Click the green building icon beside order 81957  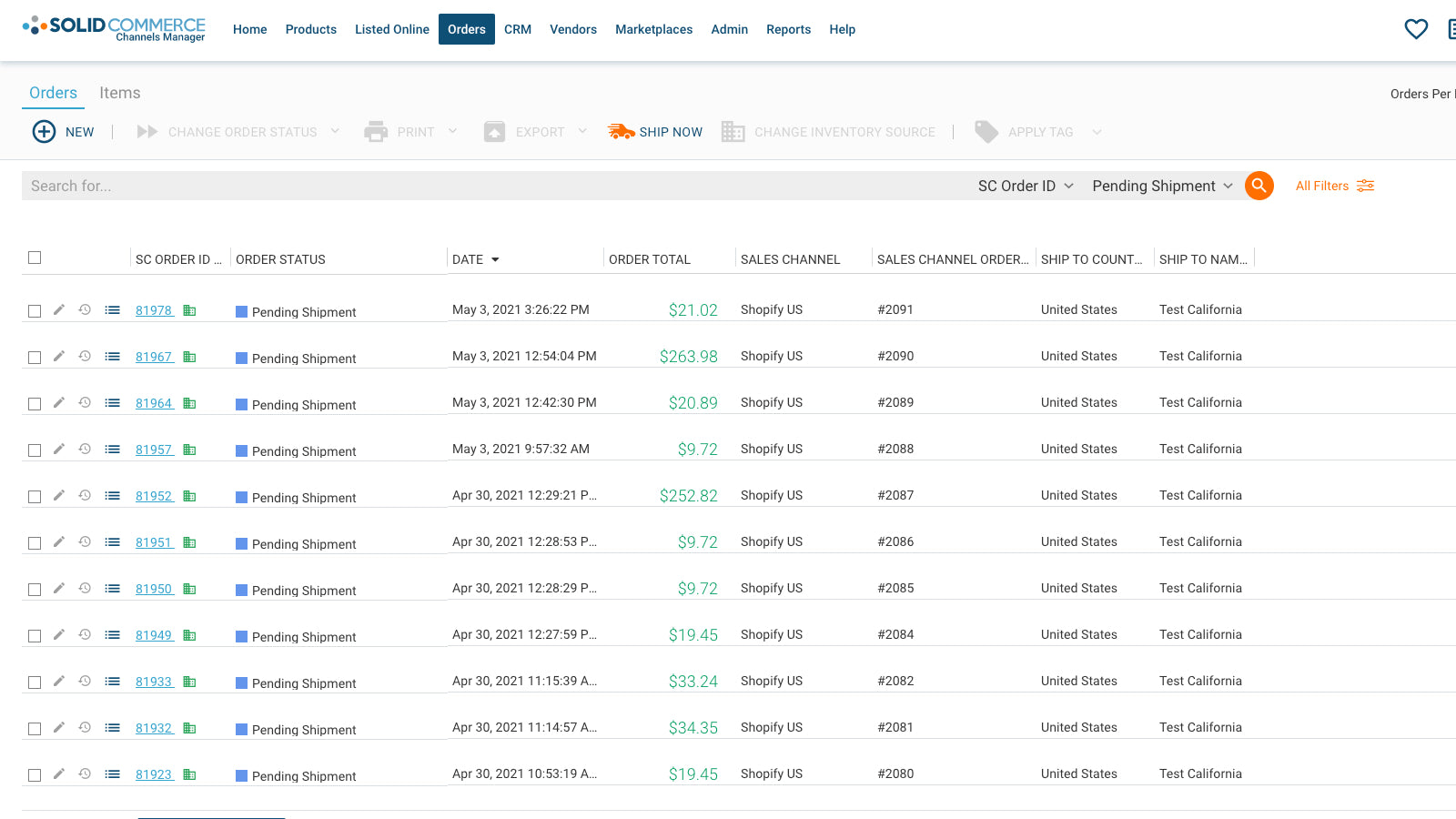[189, 450]
